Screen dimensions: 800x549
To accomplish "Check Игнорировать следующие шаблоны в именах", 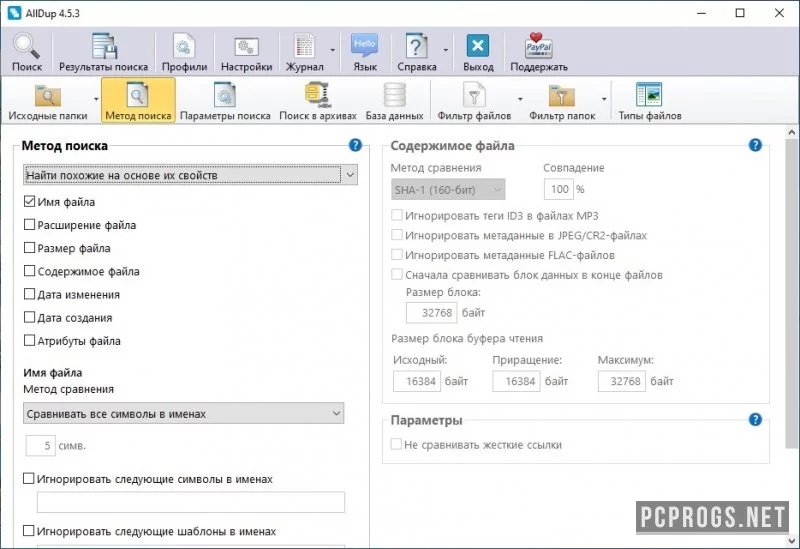I will tap(29, 531).
